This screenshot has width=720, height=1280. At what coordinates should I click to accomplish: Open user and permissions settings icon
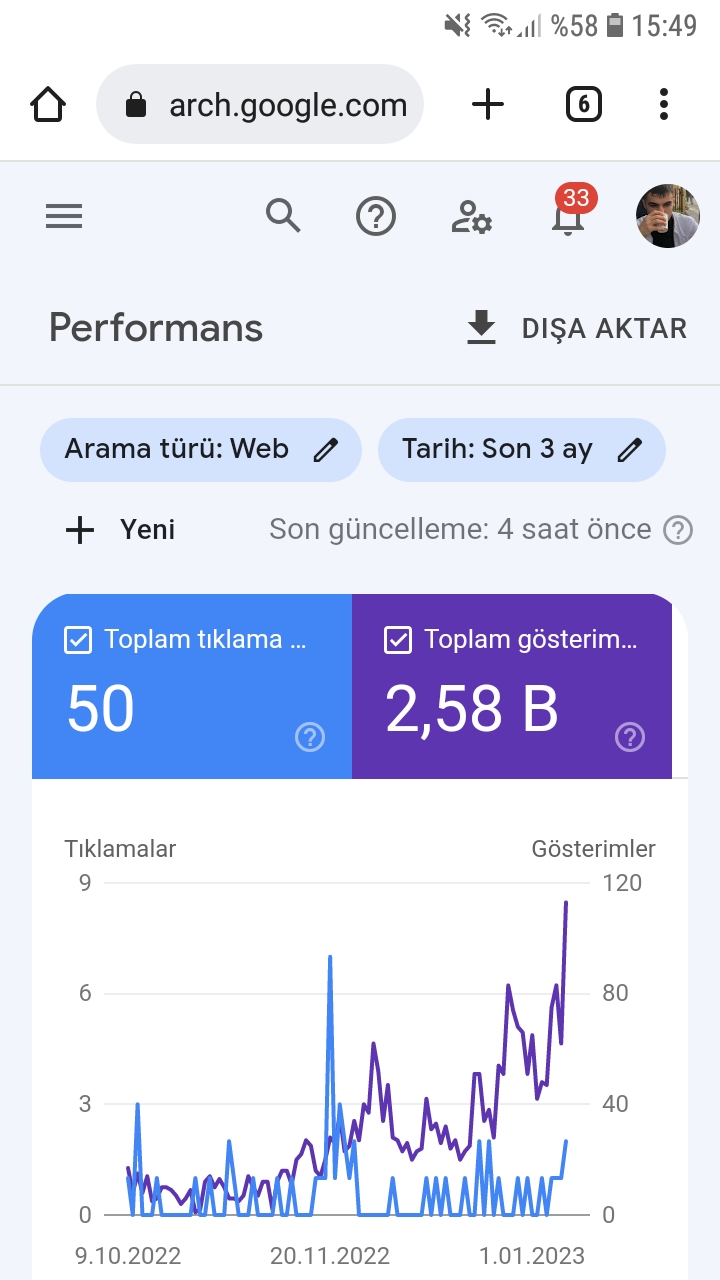(471, 216)
